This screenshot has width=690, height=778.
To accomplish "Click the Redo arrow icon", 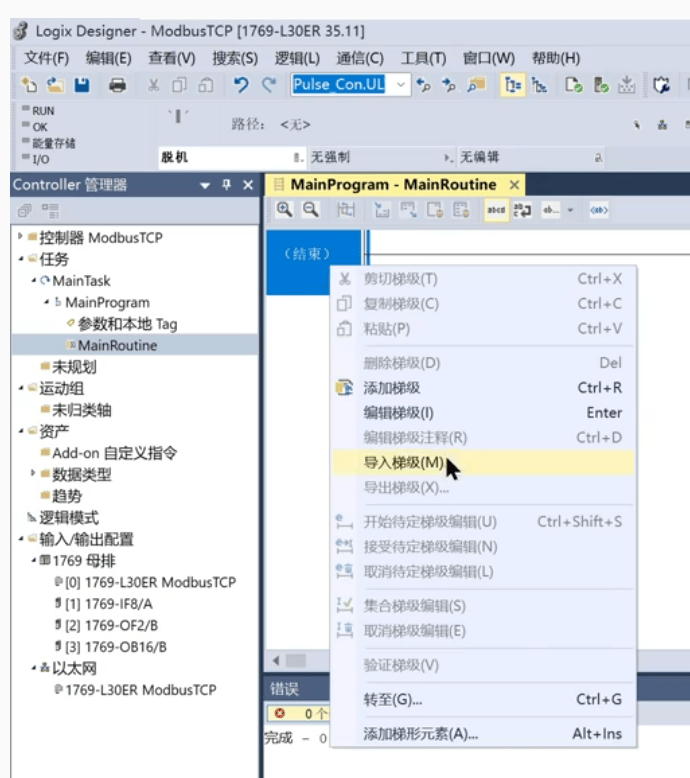I will [x=269, y=85].
